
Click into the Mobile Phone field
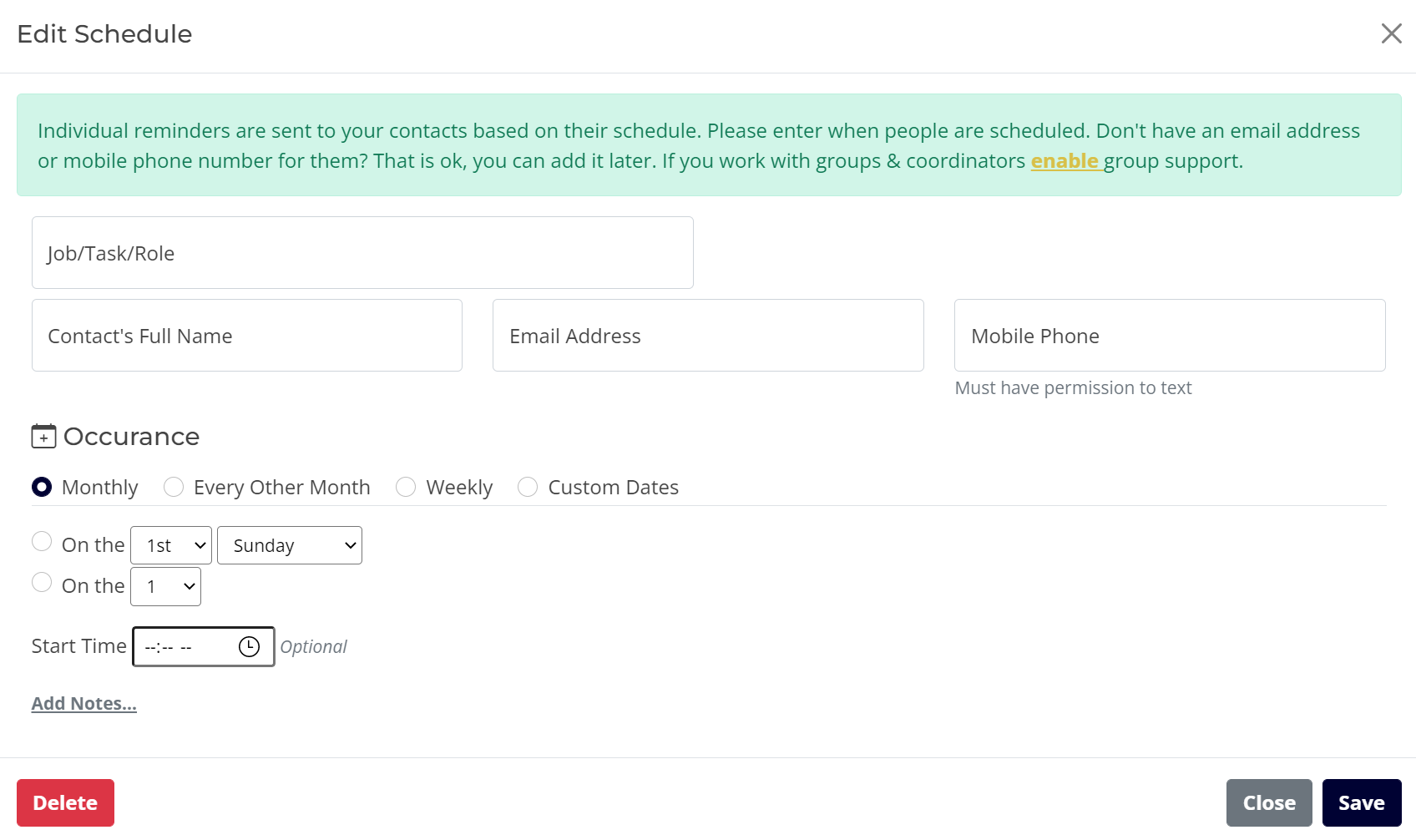[1169, 336]
